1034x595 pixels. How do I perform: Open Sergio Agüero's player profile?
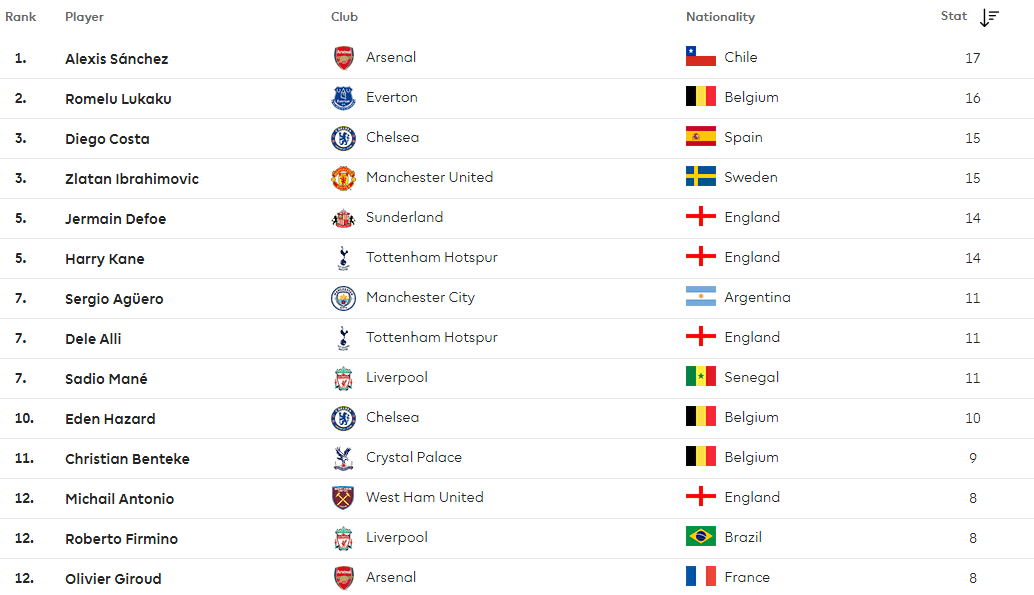tap(114, 299)
